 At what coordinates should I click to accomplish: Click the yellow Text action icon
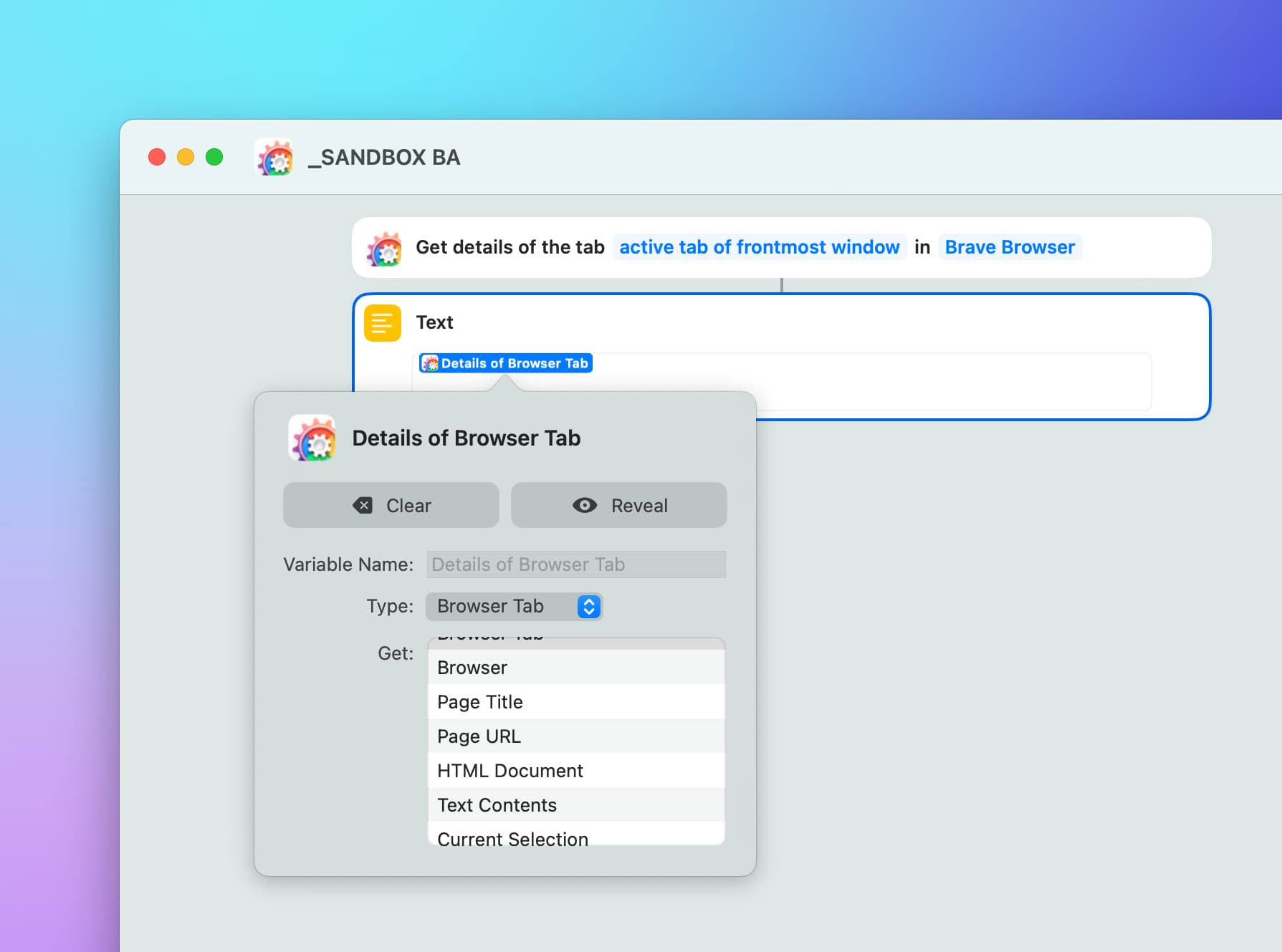[382, 323]
